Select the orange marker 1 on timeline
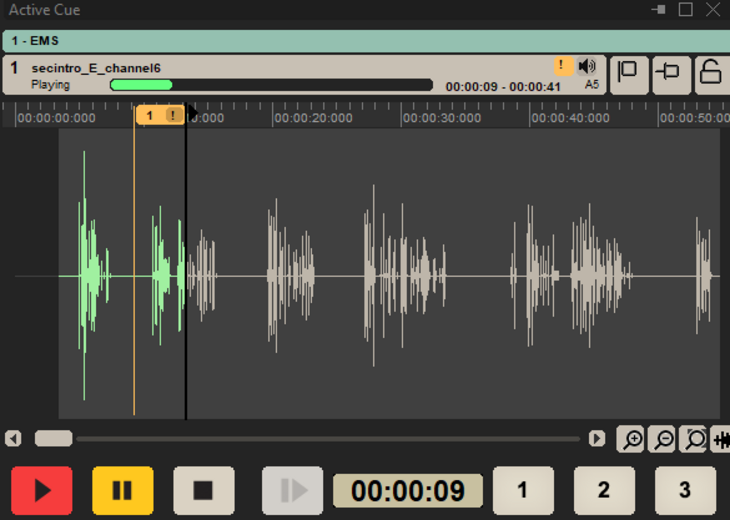The image size is (730, 520). click(150, 116)
